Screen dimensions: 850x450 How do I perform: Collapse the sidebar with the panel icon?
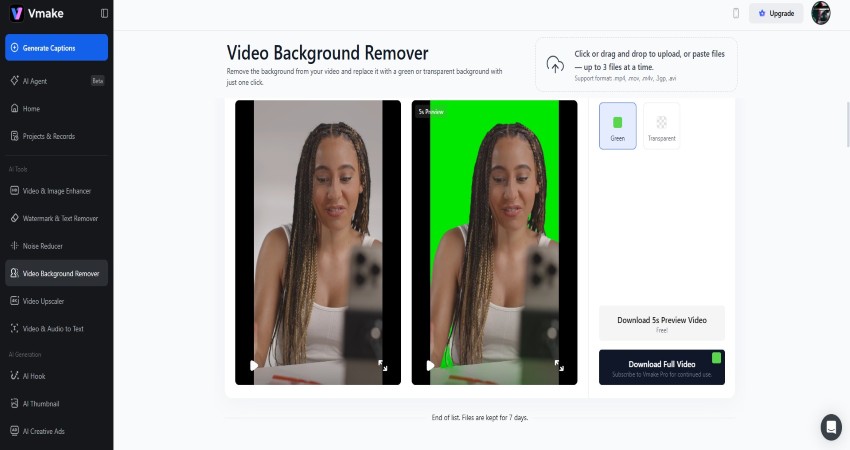pos(105,13)
